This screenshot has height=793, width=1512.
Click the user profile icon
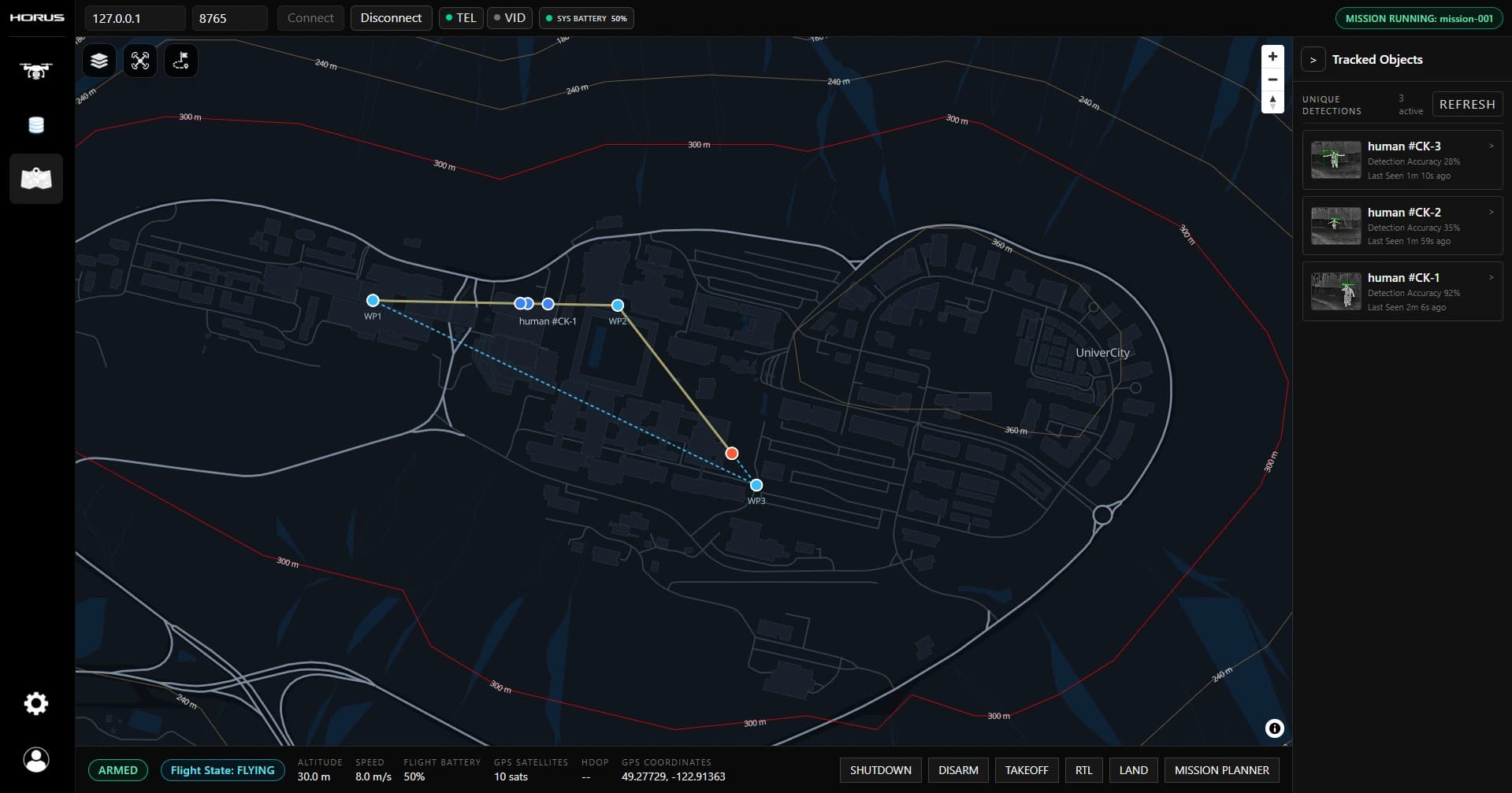click(x=35, y=759)
